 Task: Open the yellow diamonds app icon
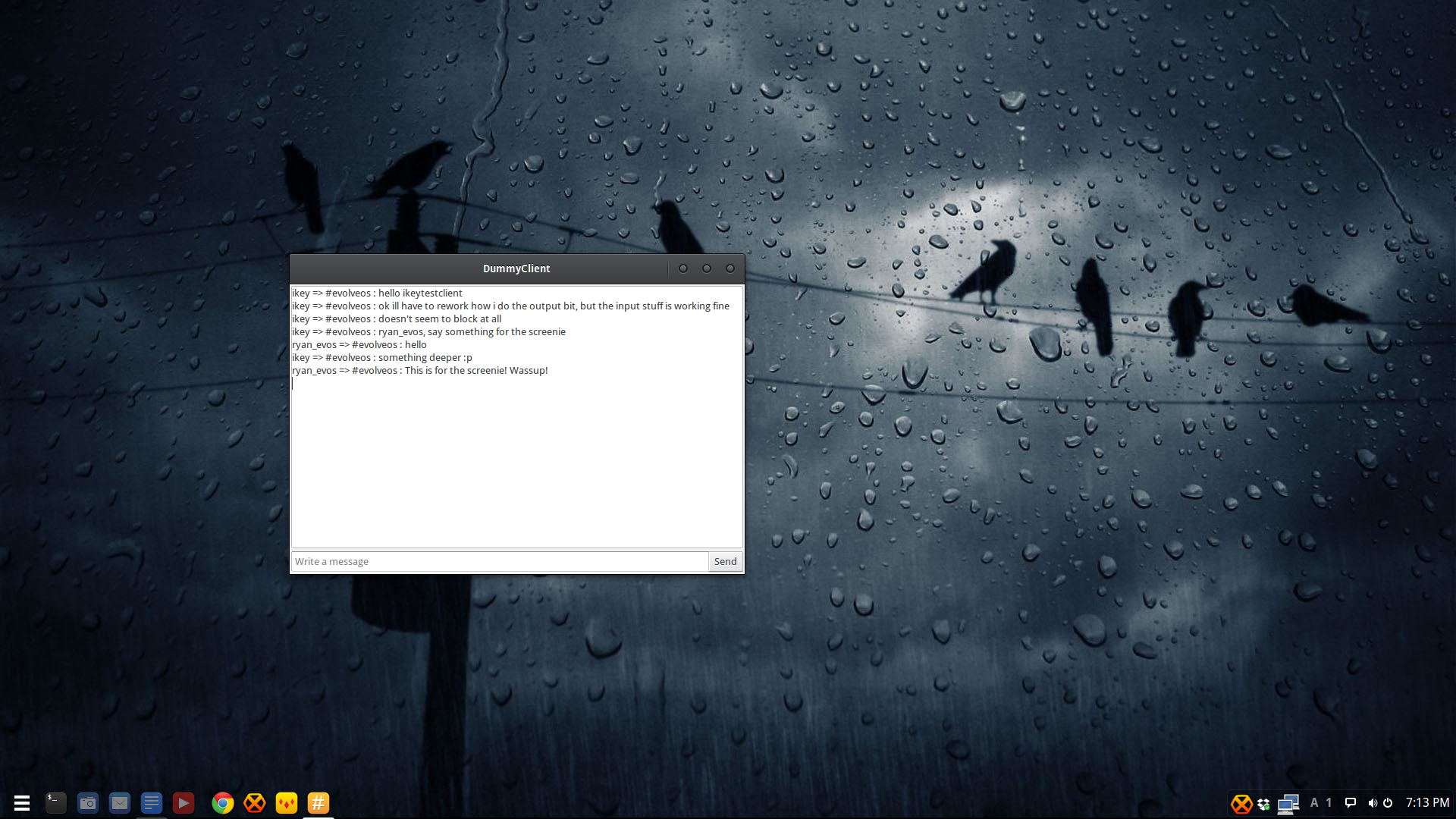(287, 802)
